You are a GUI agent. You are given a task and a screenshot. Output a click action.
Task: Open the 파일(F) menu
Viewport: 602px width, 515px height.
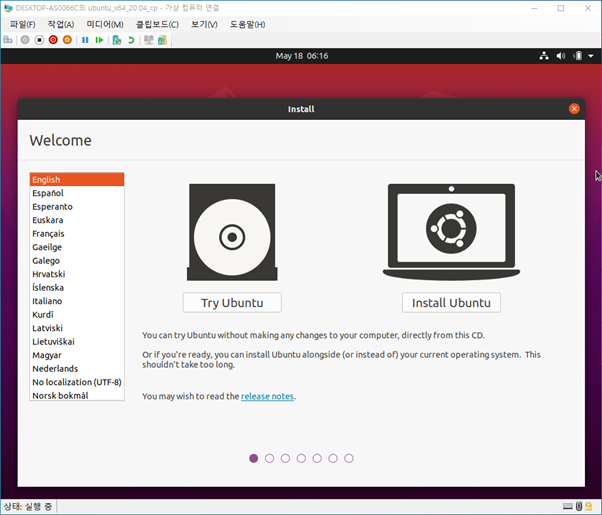click(x=23, y=25)
